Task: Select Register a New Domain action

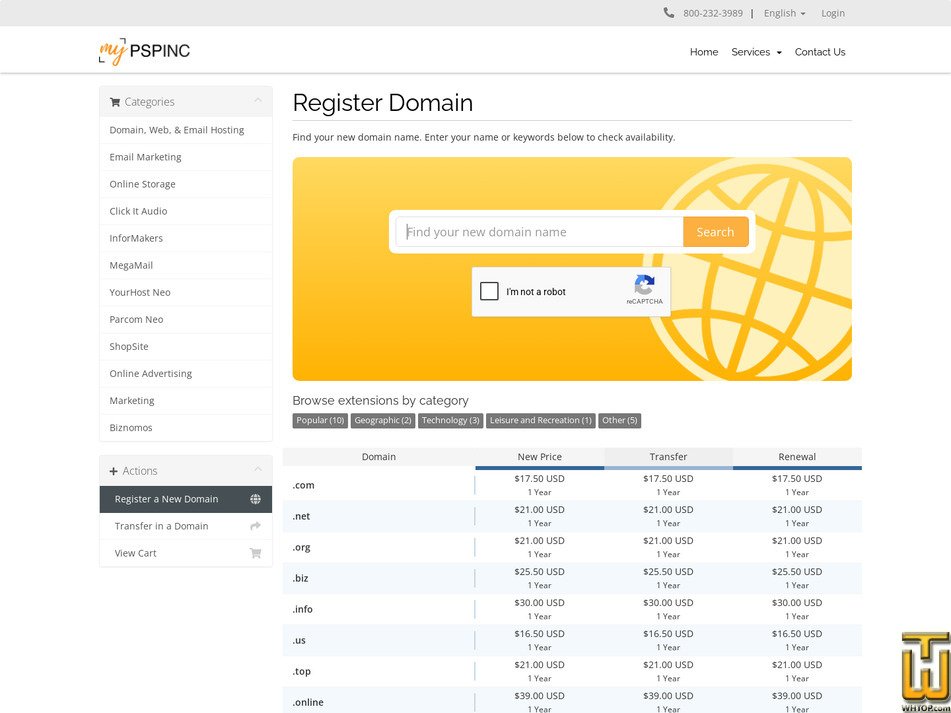Action: click(186, 499)
